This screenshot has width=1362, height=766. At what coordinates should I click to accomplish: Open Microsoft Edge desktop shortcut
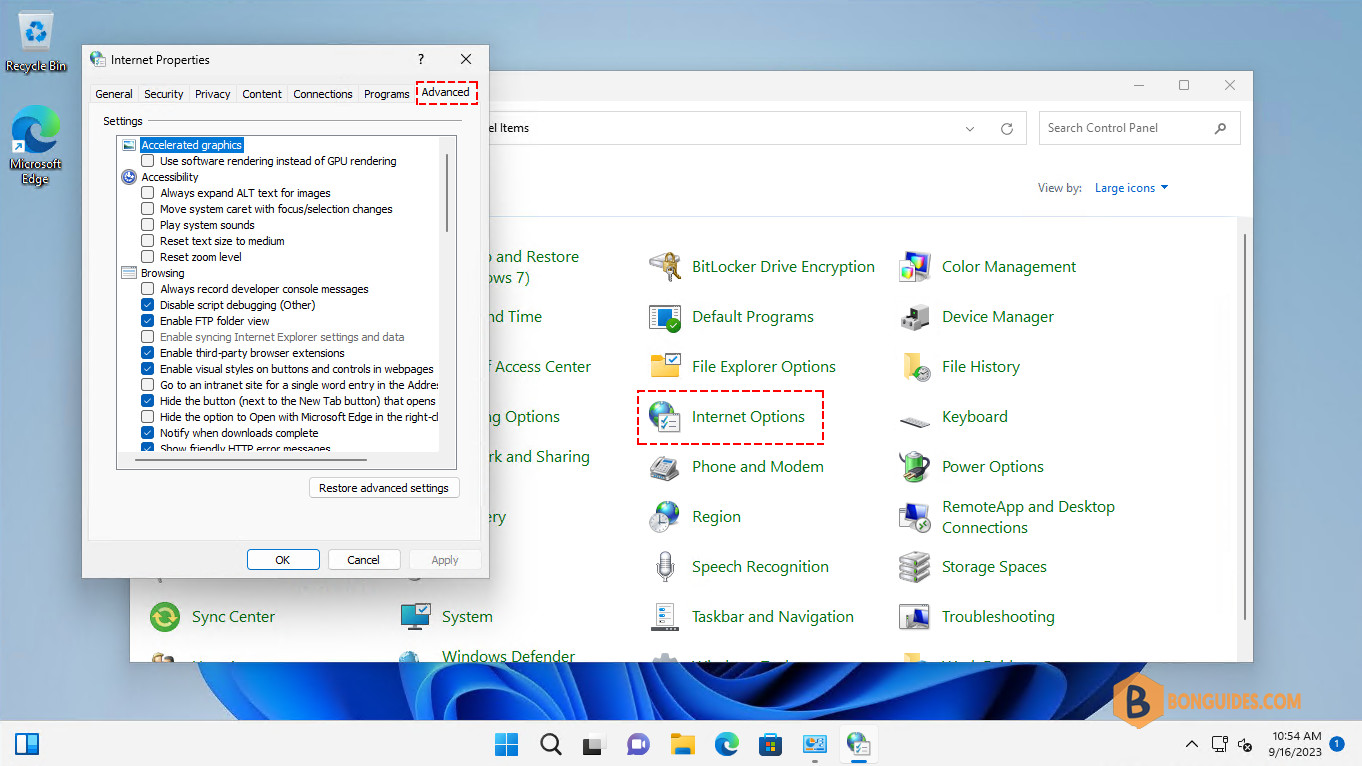pyautogui.click(x=35, y=146)
